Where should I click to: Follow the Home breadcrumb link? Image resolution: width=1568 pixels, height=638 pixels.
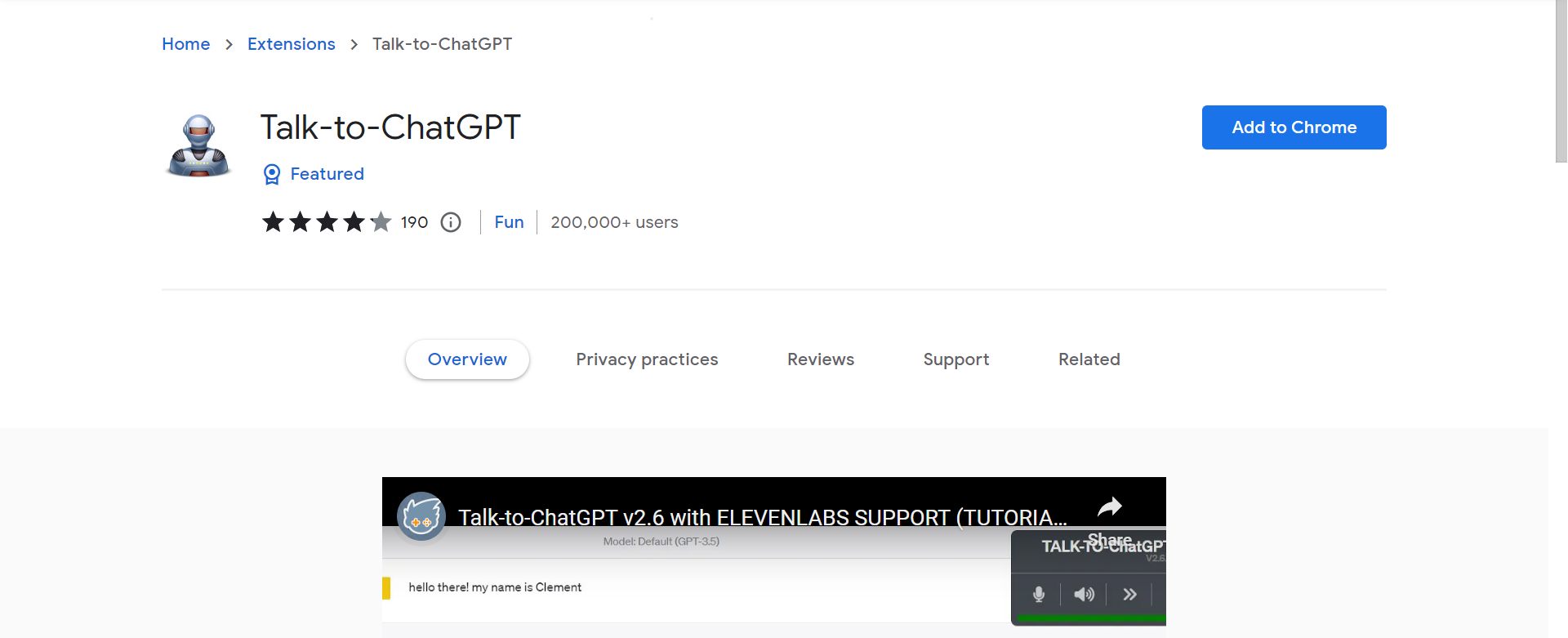point(186,44)
